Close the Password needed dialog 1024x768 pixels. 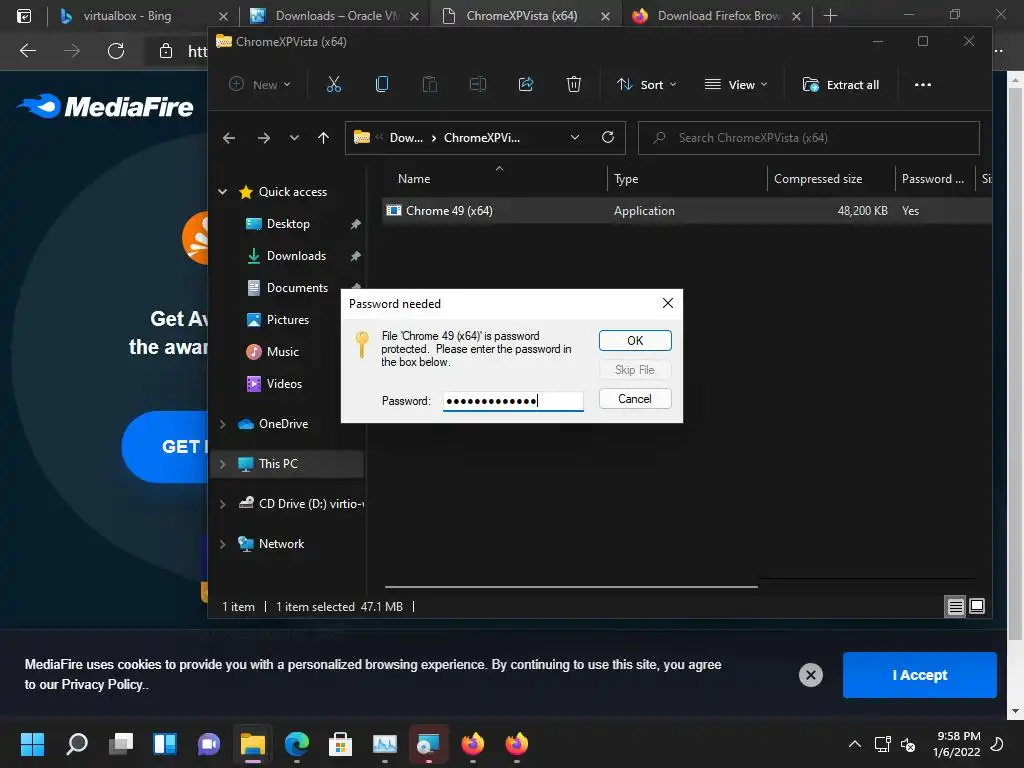[x=667, y=303]
